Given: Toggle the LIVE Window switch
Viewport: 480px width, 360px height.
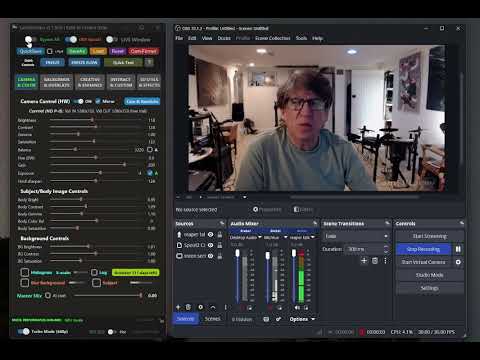Looking at the screenshot, I should [x=112, y=39].
